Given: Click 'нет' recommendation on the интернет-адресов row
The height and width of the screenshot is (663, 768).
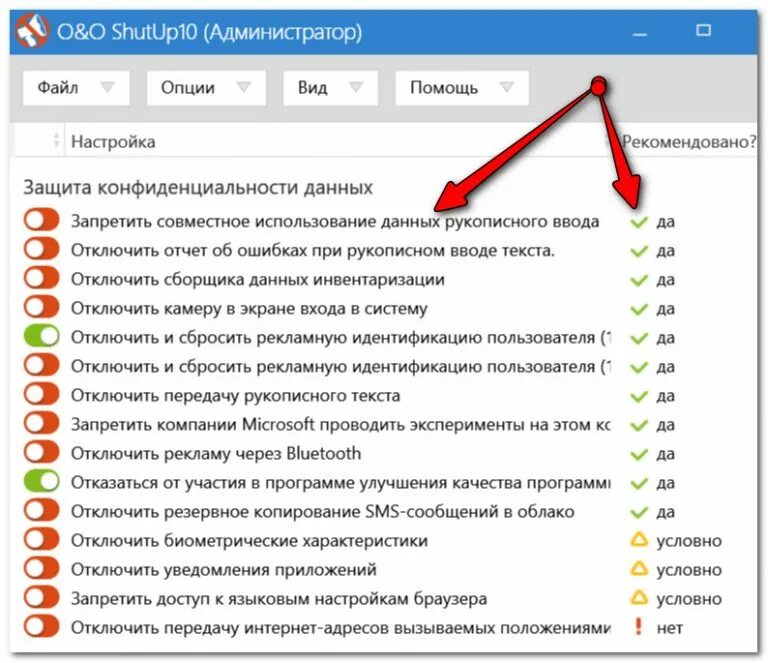Looking at the screenshot, I should (670, 628).
